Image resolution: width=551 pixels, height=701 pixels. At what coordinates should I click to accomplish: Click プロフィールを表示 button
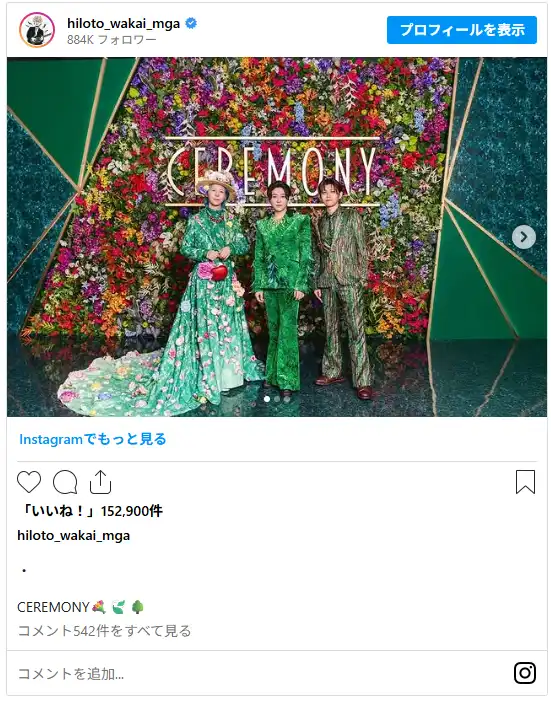point(462,30)
